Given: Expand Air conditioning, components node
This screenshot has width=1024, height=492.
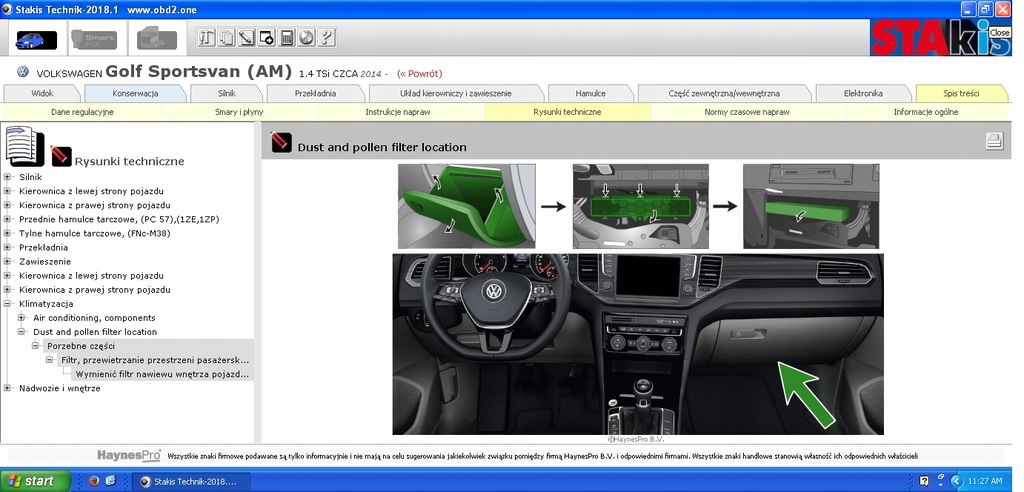Looking at the screenshot, I should pos(22,318).
